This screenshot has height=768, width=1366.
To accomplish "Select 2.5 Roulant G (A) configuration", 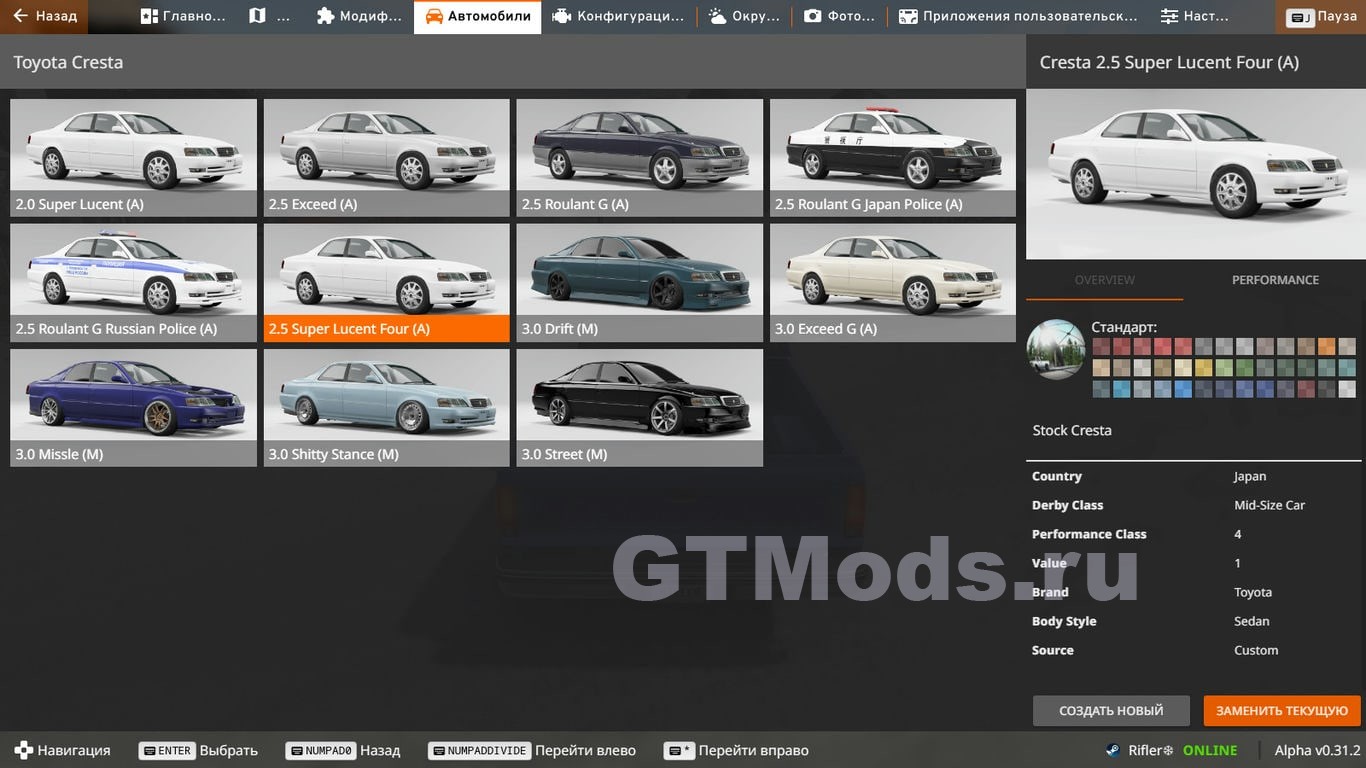I will click(x=639, y=157).
